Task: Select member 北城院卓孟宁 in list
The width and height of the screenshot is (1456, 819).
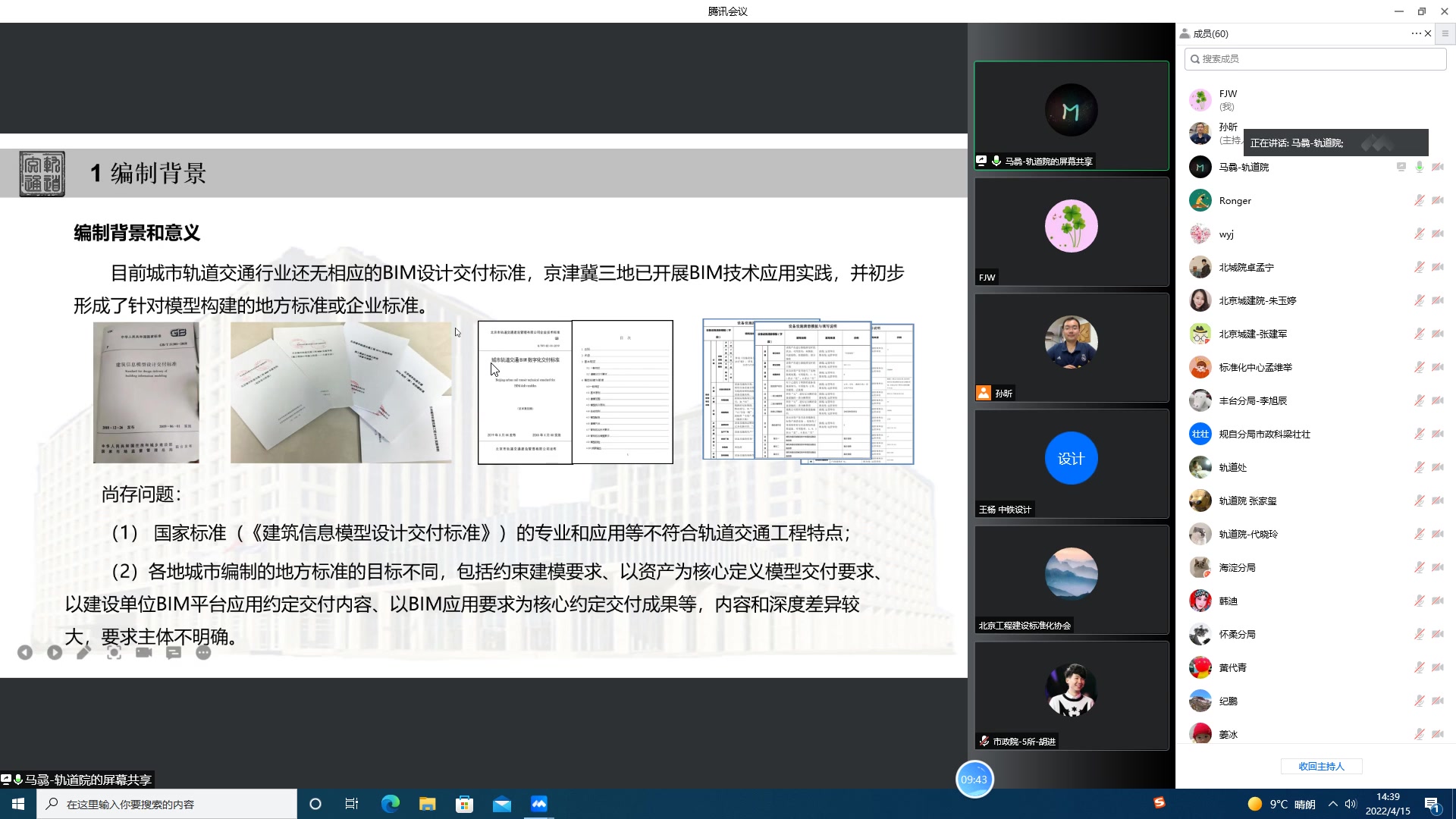Action: coord(1316,267)
